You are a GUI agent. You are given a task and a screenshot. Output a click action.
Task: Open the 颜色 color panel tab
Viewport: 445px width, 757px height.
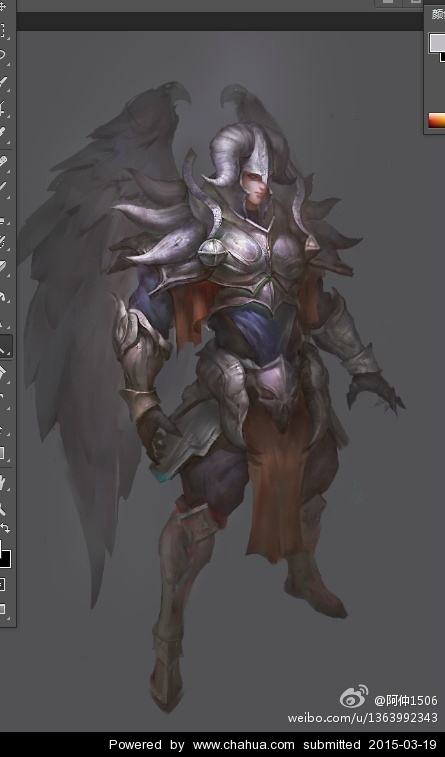coord(438,14)
